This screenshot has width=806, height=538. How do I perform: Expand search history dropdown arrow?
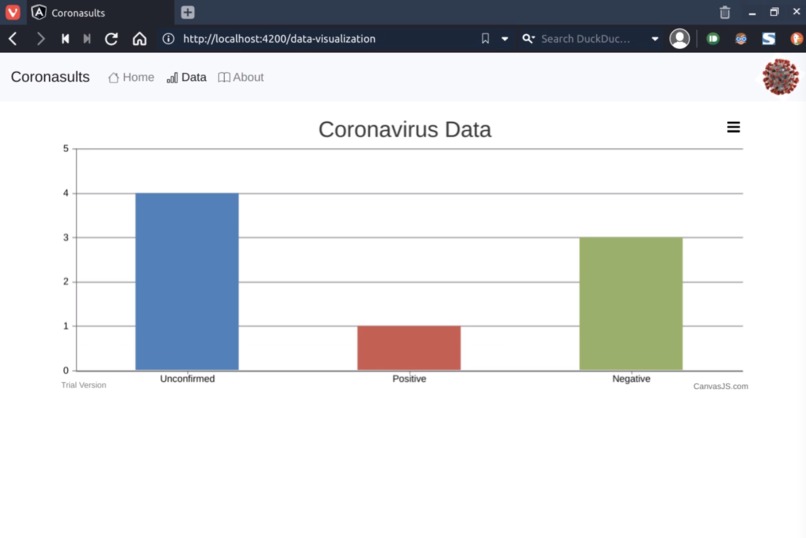click(655, 39)
